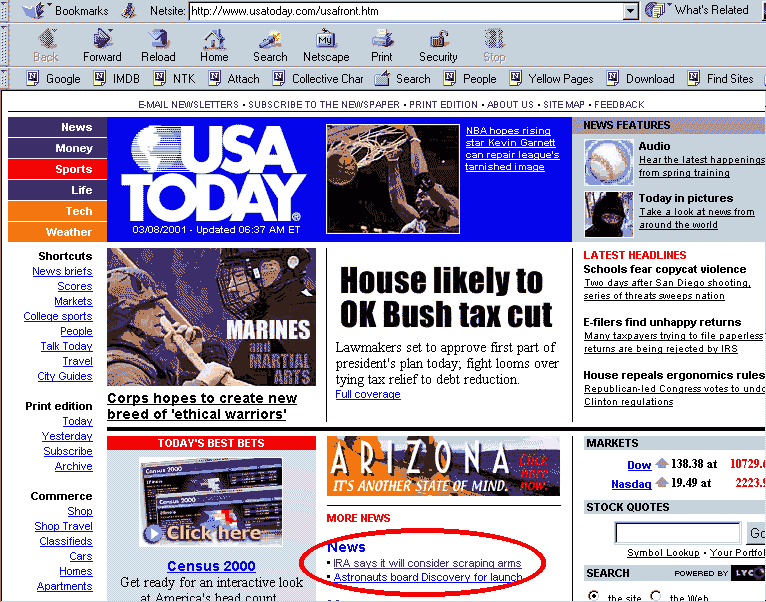Click the Stop loading icon
The height and width of the screenshot is (602, 766).
click(494, 39)
